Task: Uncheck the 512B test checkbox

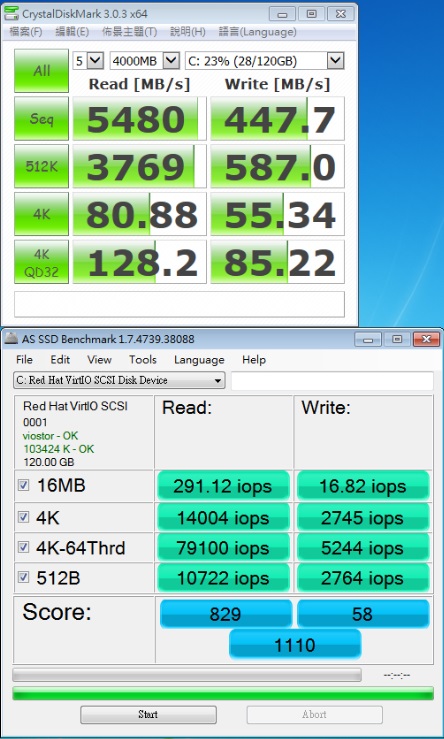Action: [x=23, y=577]
